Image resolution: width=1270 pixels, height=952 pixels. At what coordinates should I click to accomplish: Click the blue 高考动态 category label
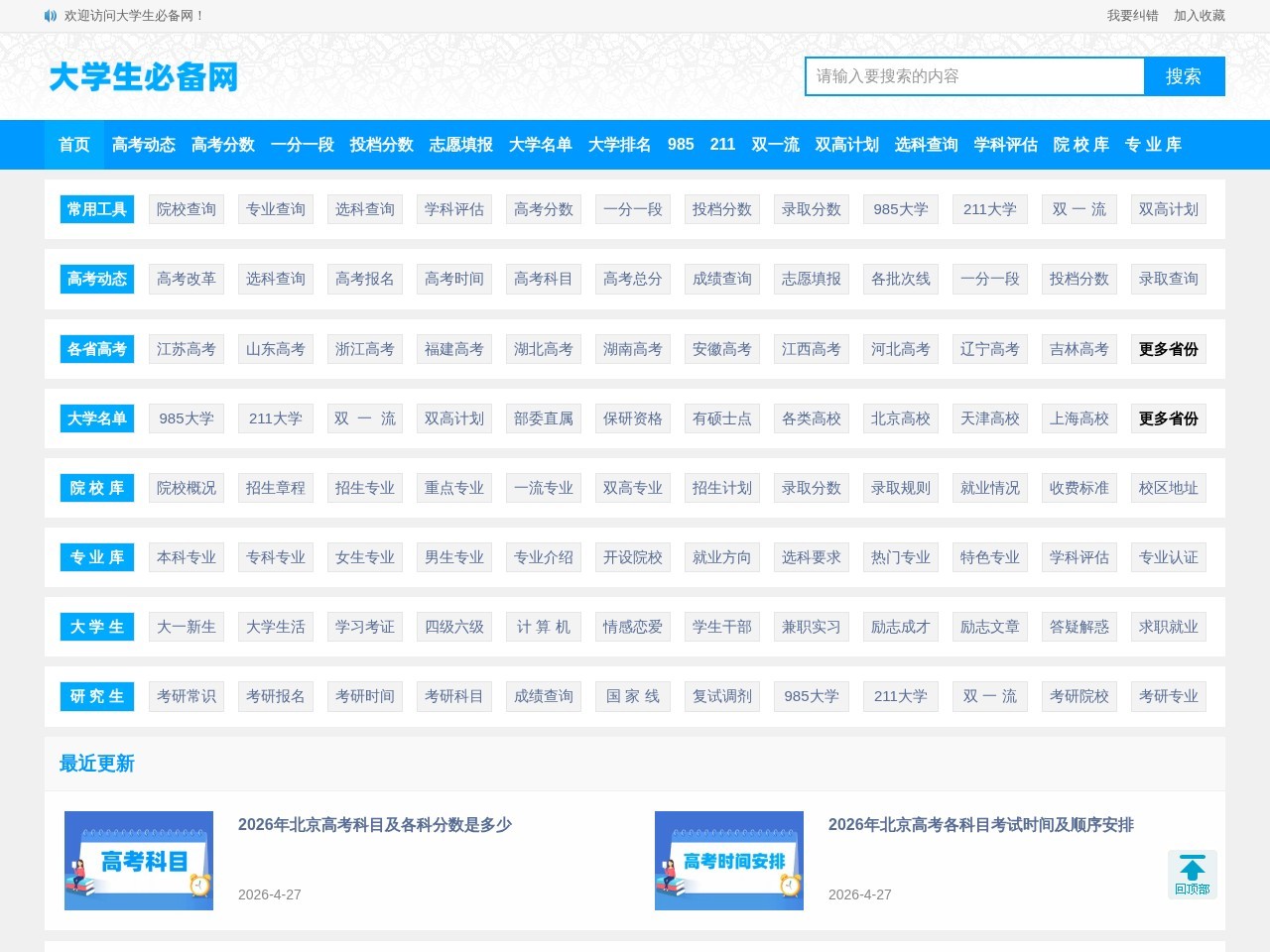click(x=97, y=279)
